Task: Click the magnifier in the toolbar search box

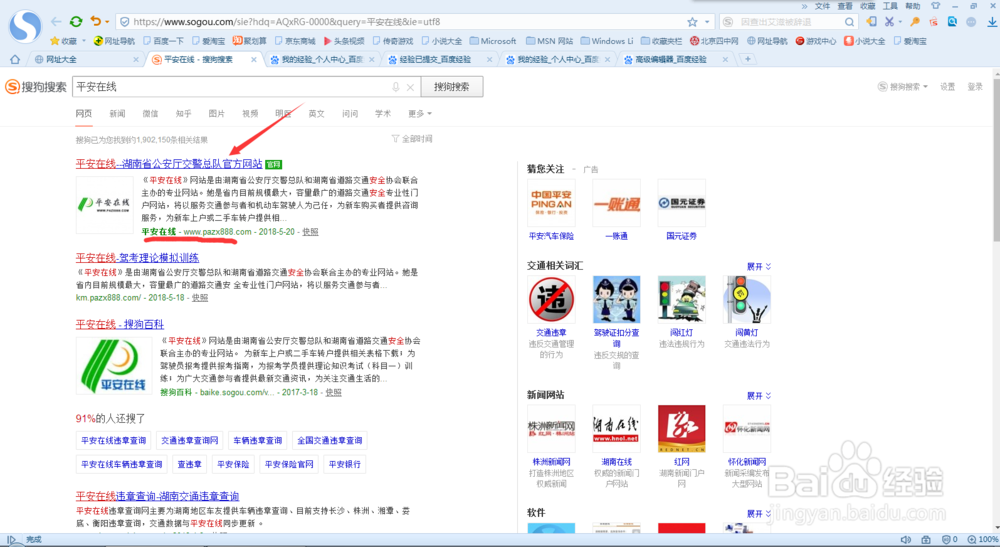Action: (849, 22)
